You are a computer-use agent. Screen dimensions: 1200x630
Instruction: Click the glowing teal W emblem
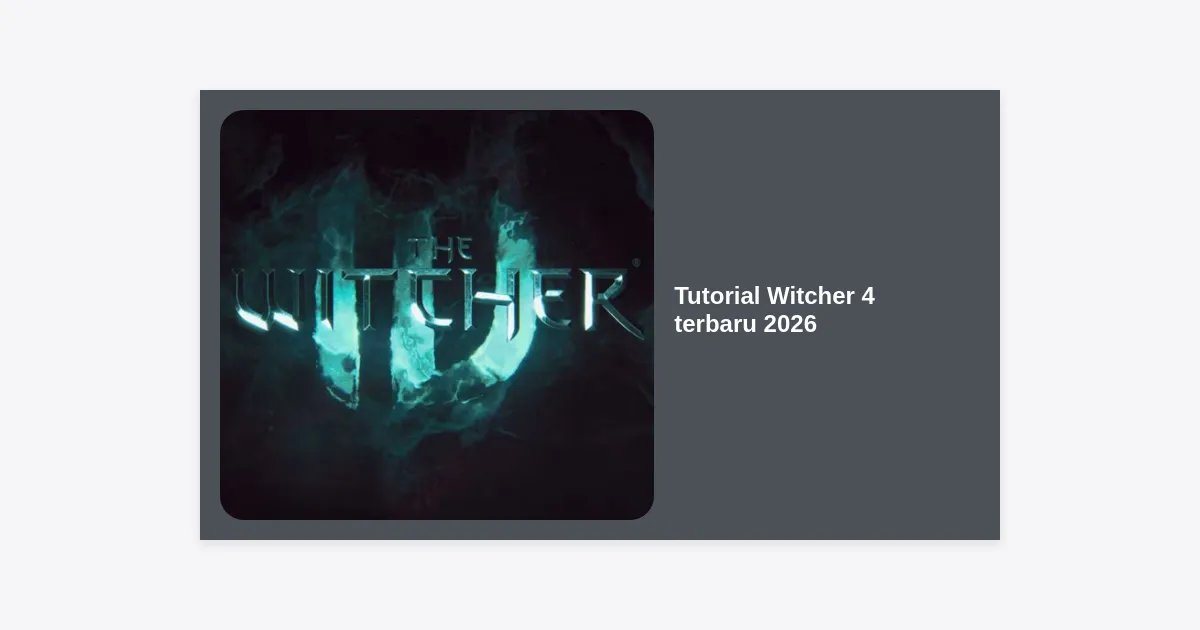428,300
